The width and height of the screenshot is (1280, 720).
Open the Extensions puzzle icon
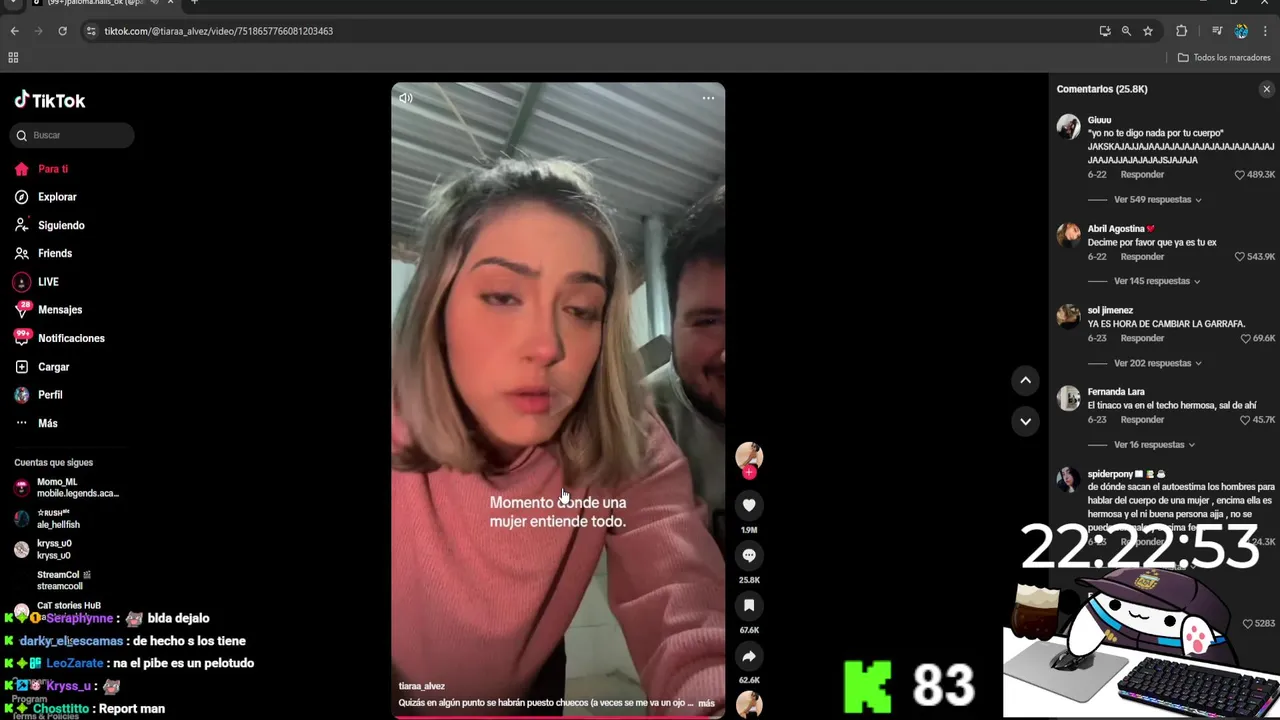tap(1181, 31)
